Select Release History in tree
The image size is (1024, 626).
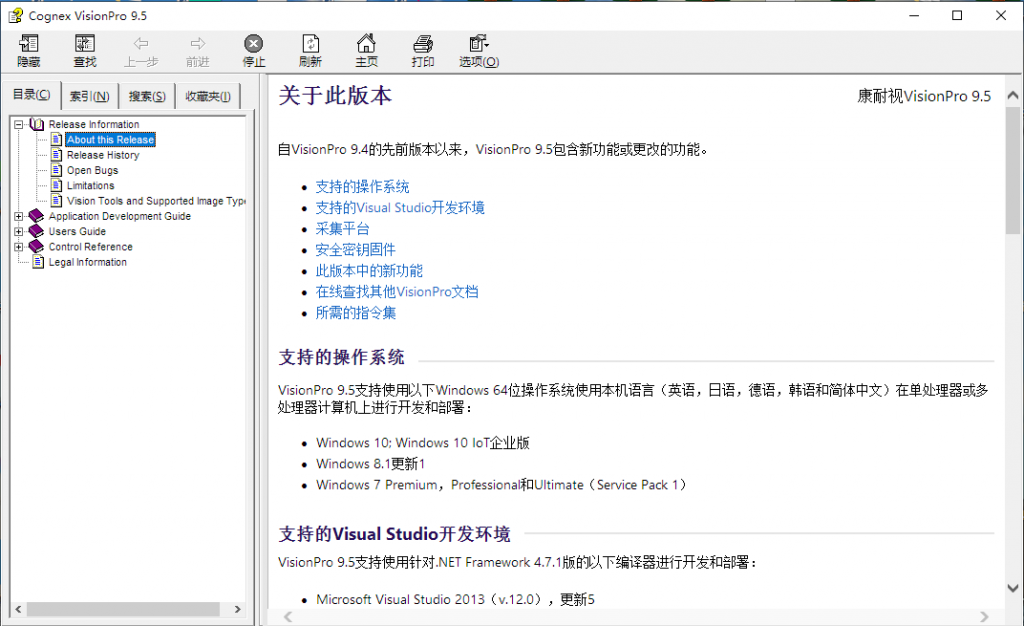(x=103, y=155)
